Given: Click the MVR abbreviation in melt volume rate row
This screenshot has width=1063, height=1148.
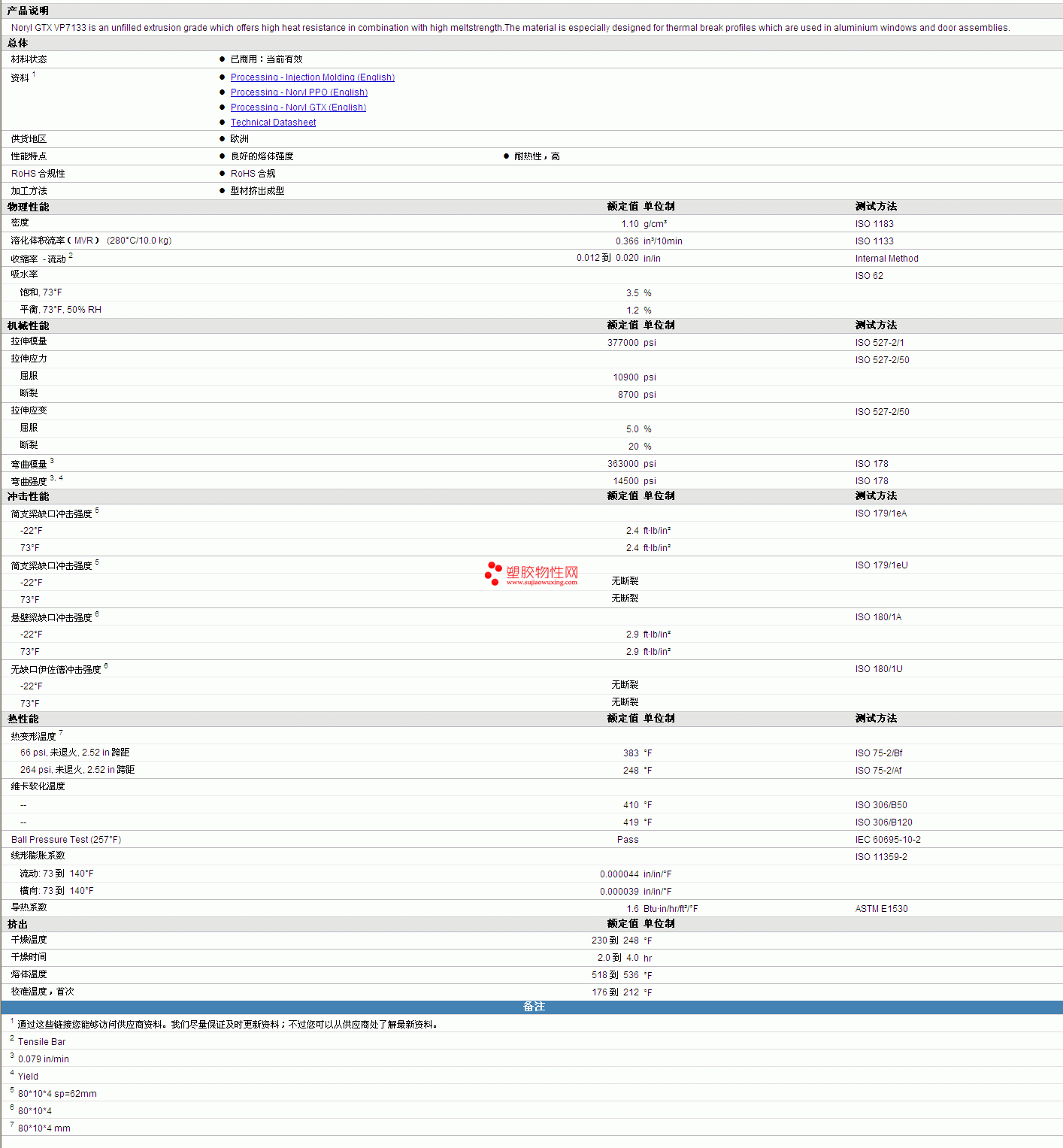Looking at the screenshot, I should point(83,241).
